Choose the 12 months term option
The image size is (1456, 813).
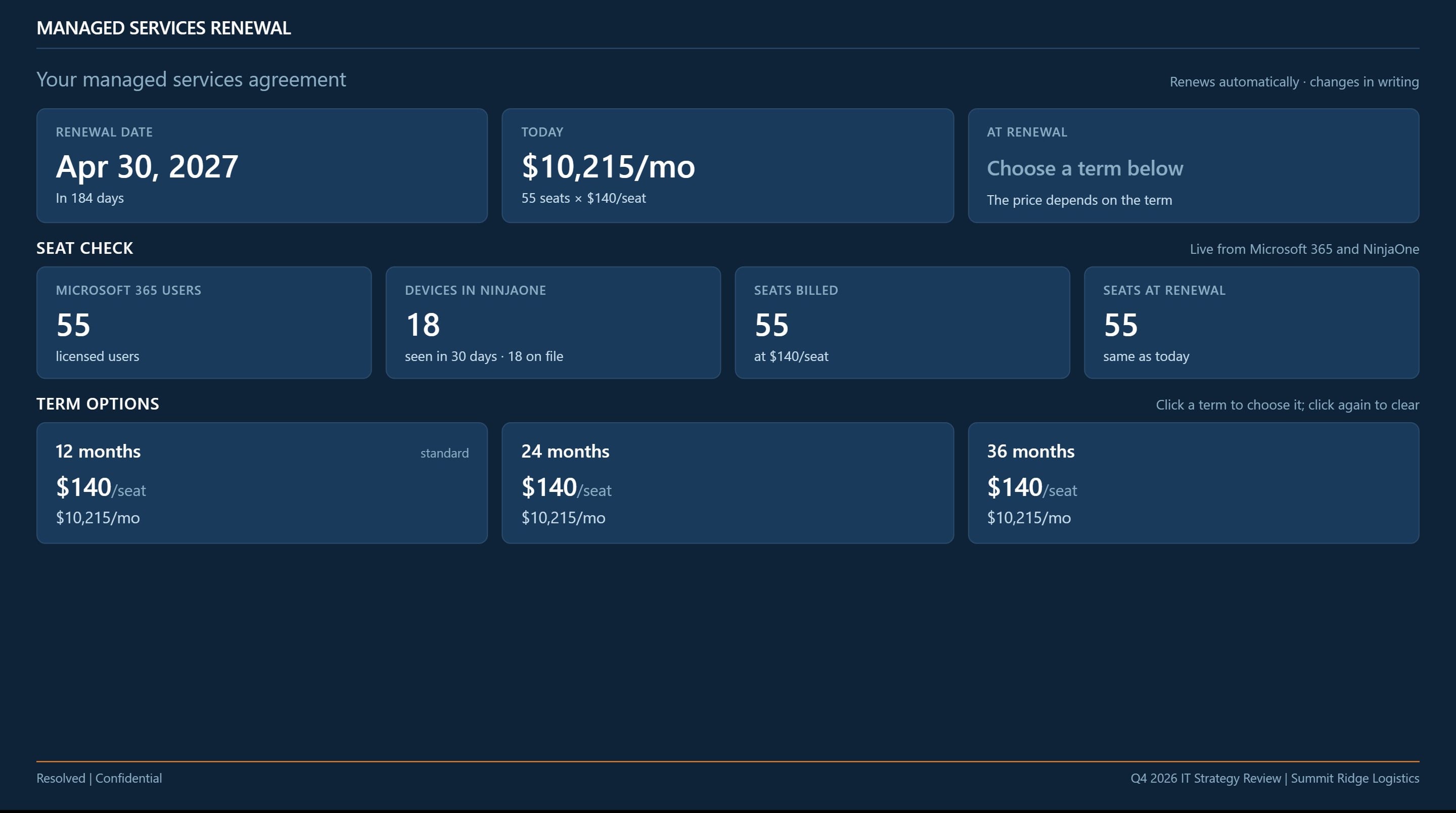coord(262,483)
